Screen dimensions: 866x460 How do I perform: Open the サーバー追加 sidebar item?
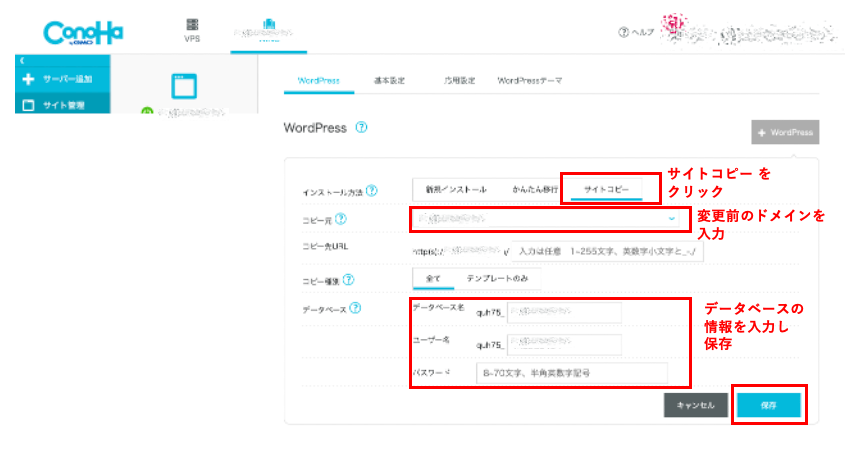[62, 79]
